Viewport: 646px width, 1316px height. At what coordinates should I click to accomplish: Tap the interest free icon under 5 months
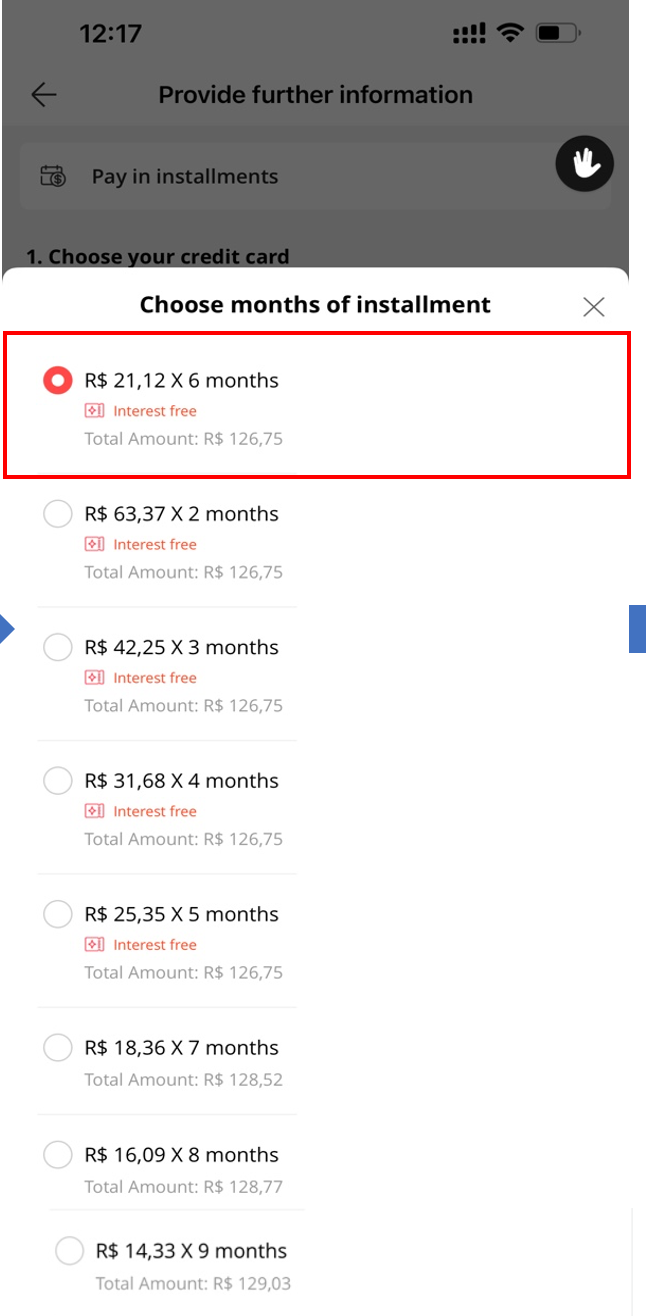94,945
